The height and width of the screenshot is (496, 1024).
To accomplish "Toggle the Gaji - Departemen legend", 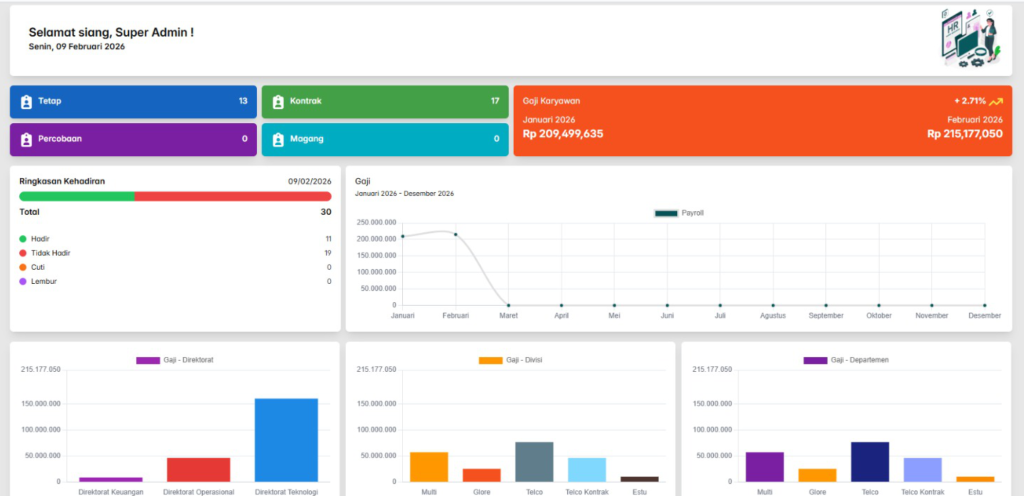I will (x=845, y=359).
